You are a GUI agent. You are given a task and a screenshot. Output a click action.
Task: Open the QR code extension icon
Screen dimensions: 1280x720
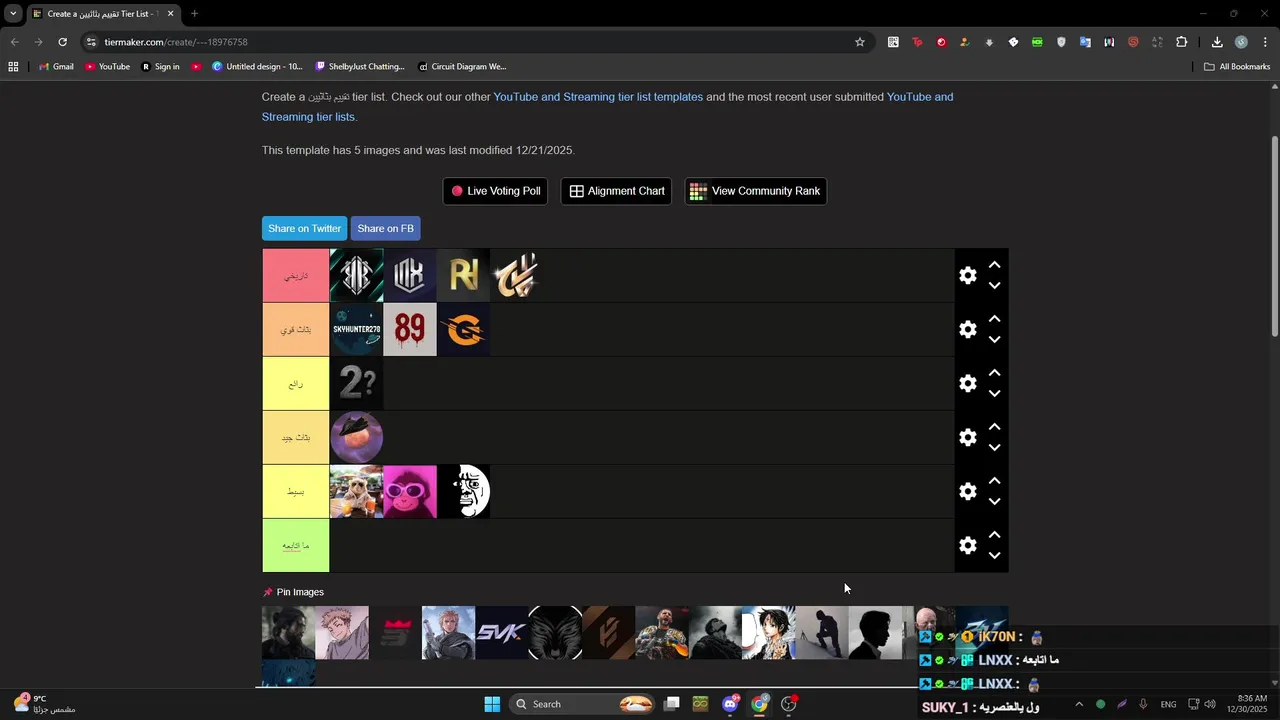(893, 42)
